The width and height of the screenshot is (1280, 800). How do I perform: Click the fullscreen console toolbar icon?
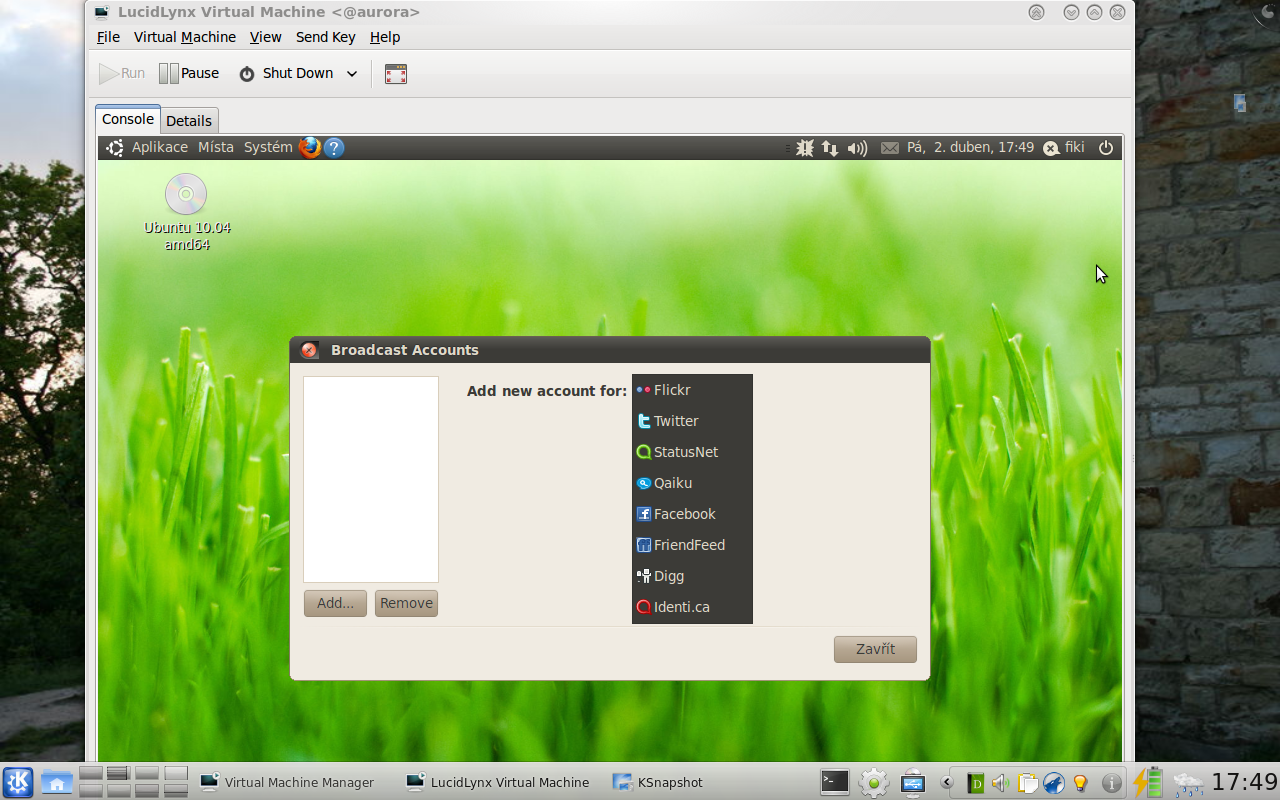pyautogui.click(x=396, y=74)
